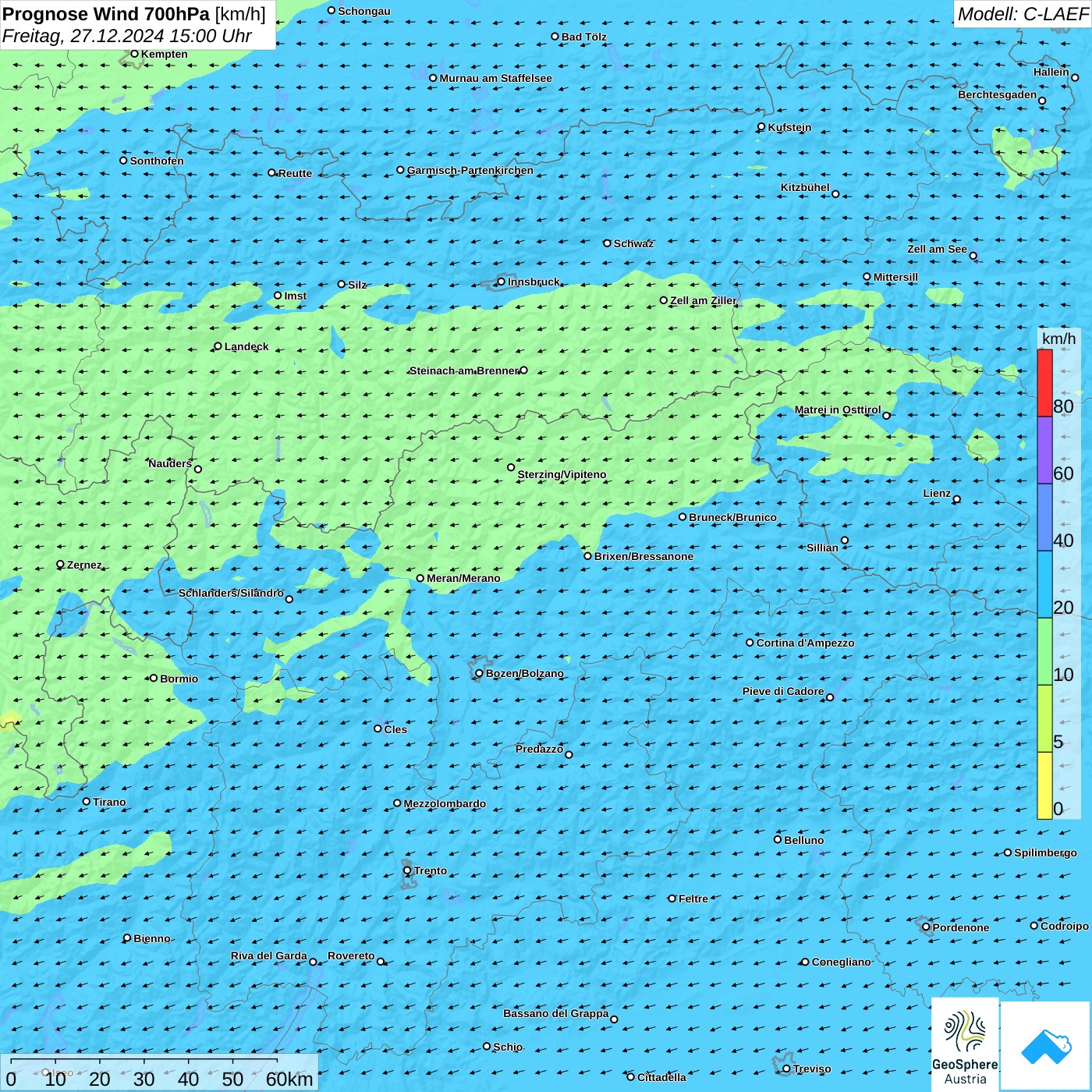Click the red 80 km/h legend color
Image resolution: width=1092 pixels, height=1092 pixels.
click(1044, 382)
